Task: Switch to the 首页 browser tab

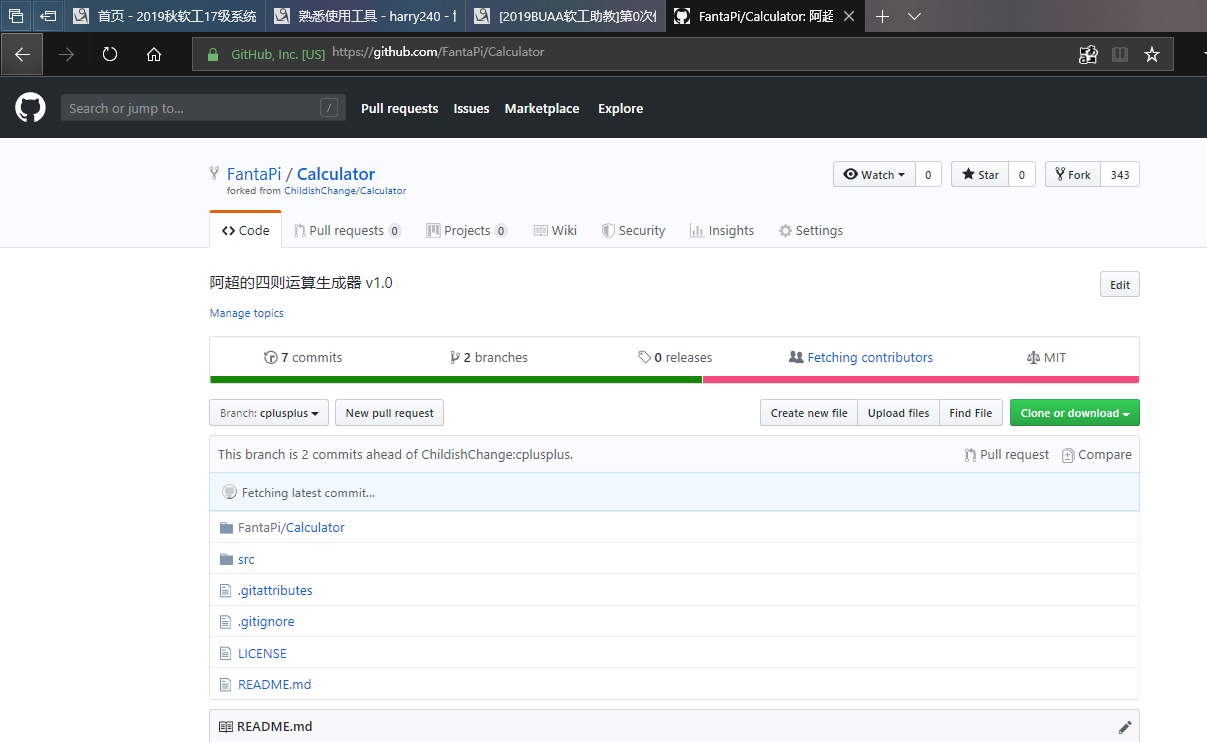Action: [x=165, y=16]
